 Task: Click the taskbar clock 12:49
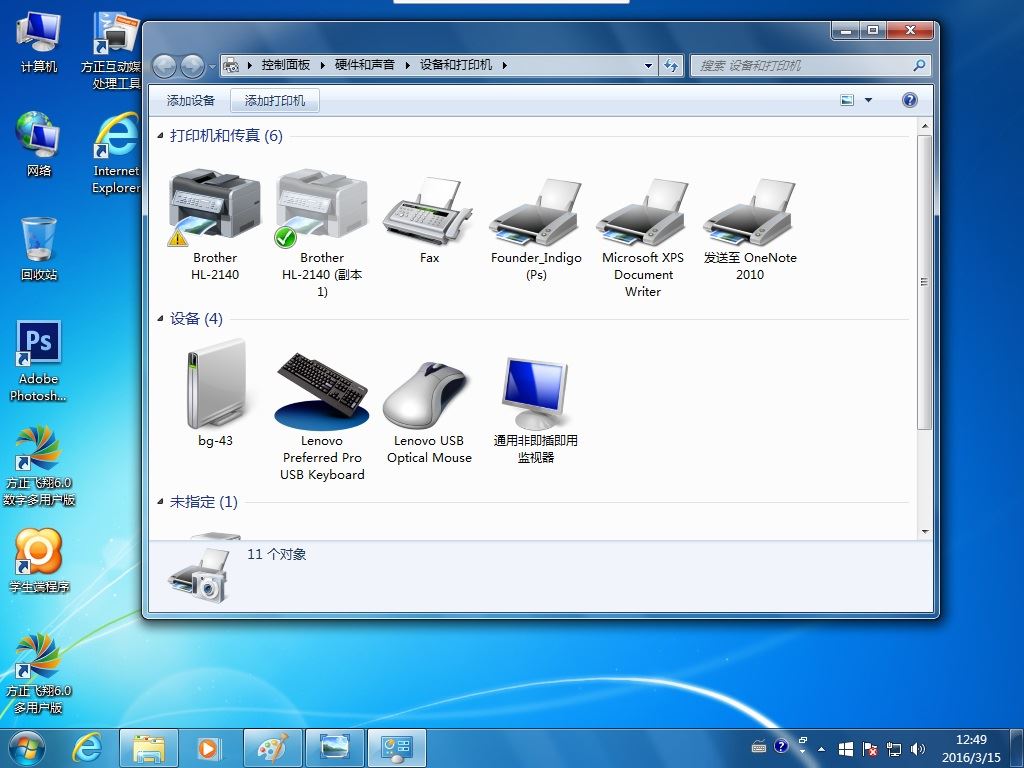971,740
